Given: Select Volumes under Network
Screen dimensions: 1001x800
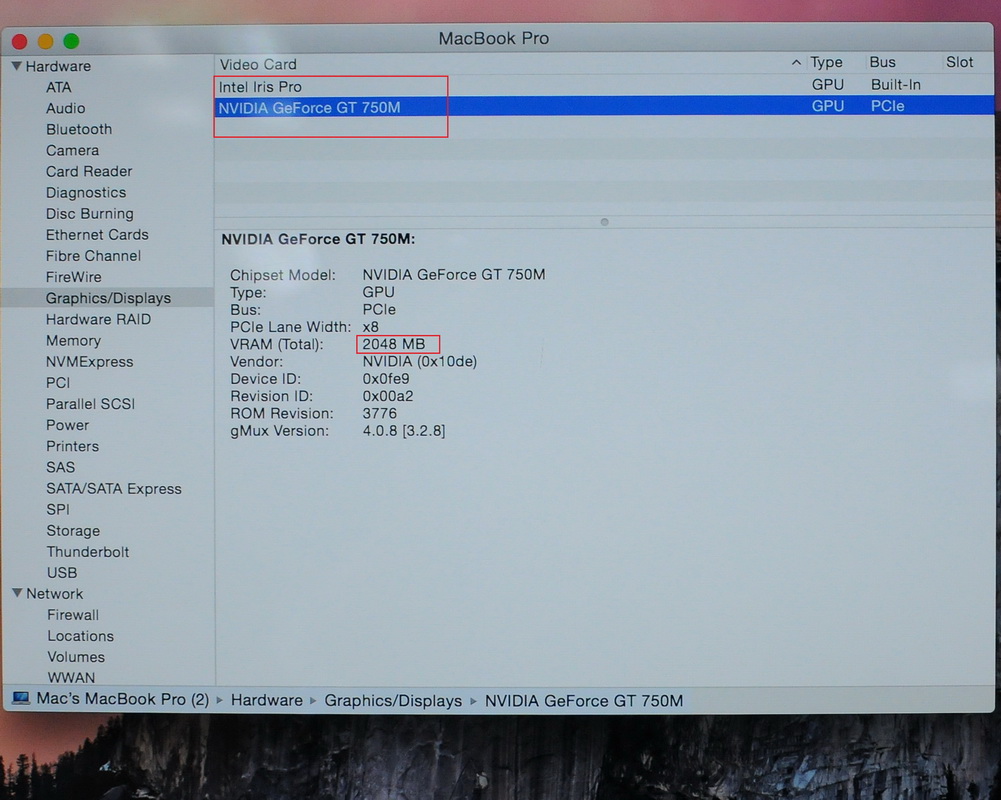Looking at the screenshot, I should point(76,657).
